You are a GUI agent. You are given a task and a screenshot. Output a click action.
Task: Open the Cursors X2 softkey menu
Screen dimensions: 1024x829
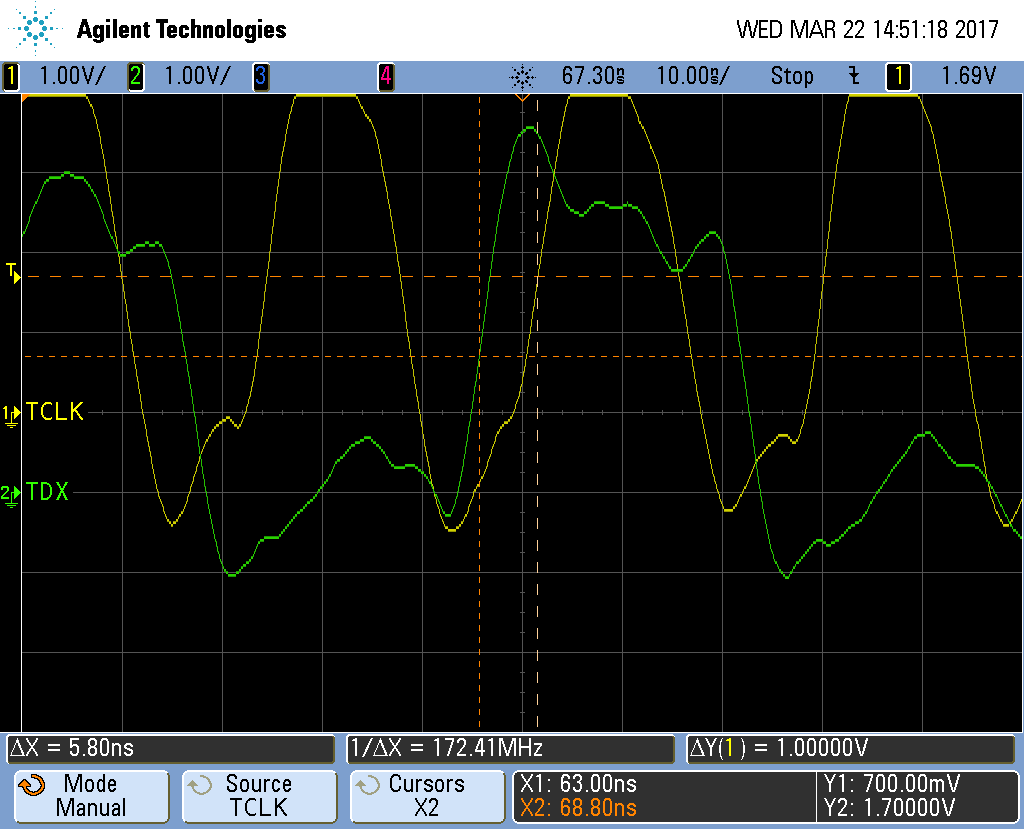tap(426, 796)
